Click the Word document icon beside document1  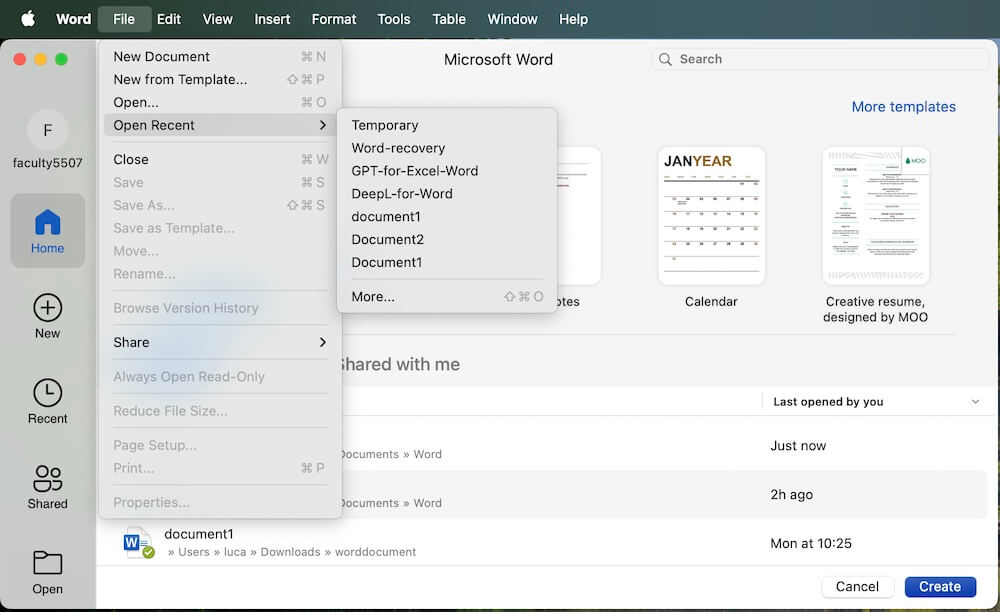[x=137, y=541]
